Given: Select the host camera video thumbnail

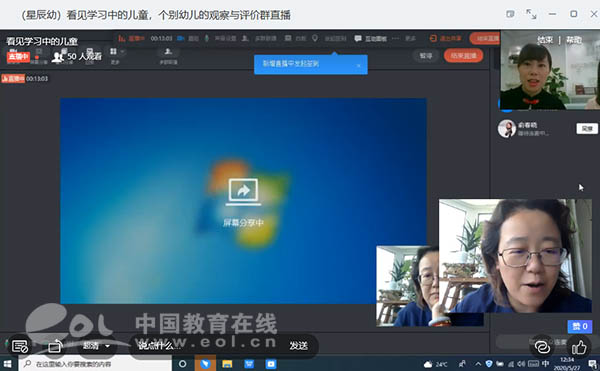Looking at the screenshot, I should tap(550, 70).
